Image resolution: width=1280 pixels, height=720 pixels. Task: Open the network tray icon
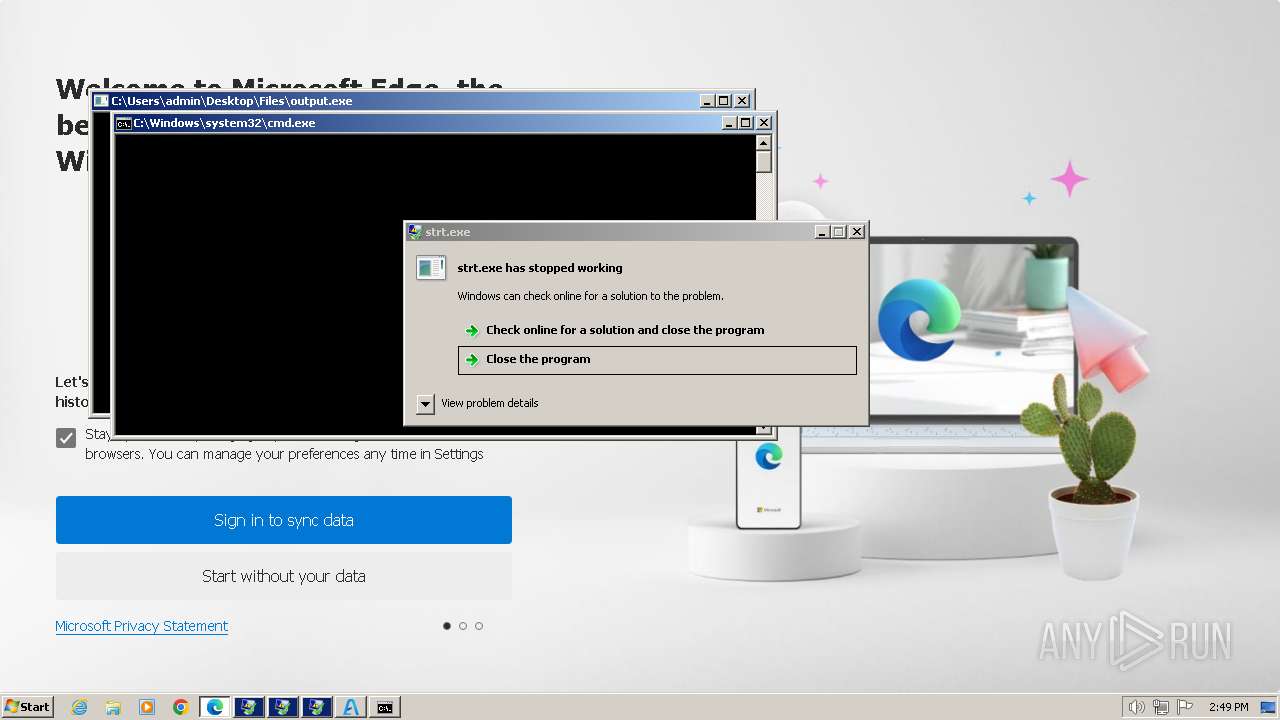(x=1161, y=707)
